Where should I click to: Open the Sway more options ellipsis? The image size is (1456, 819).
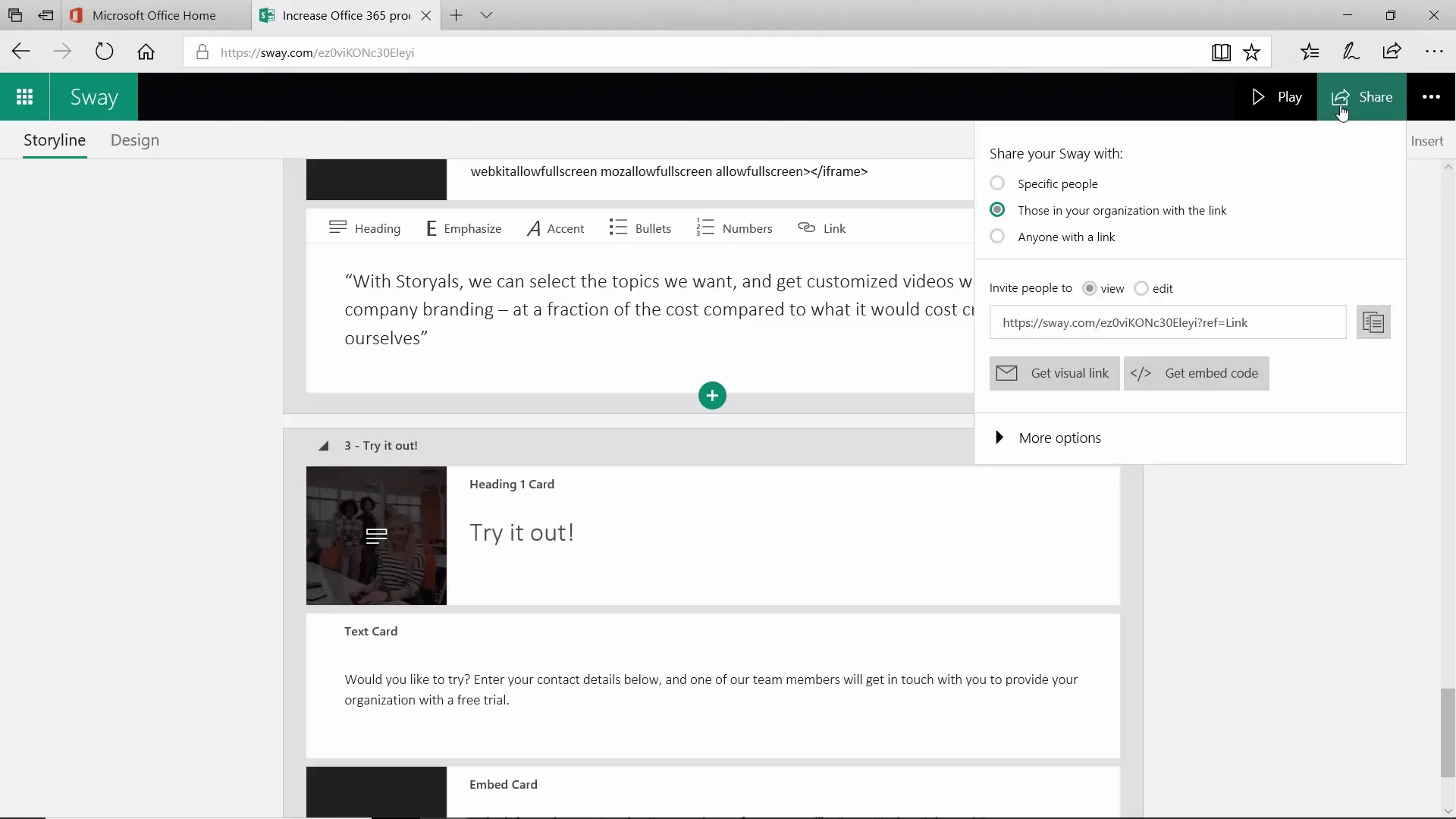[x=1431, y=97]
